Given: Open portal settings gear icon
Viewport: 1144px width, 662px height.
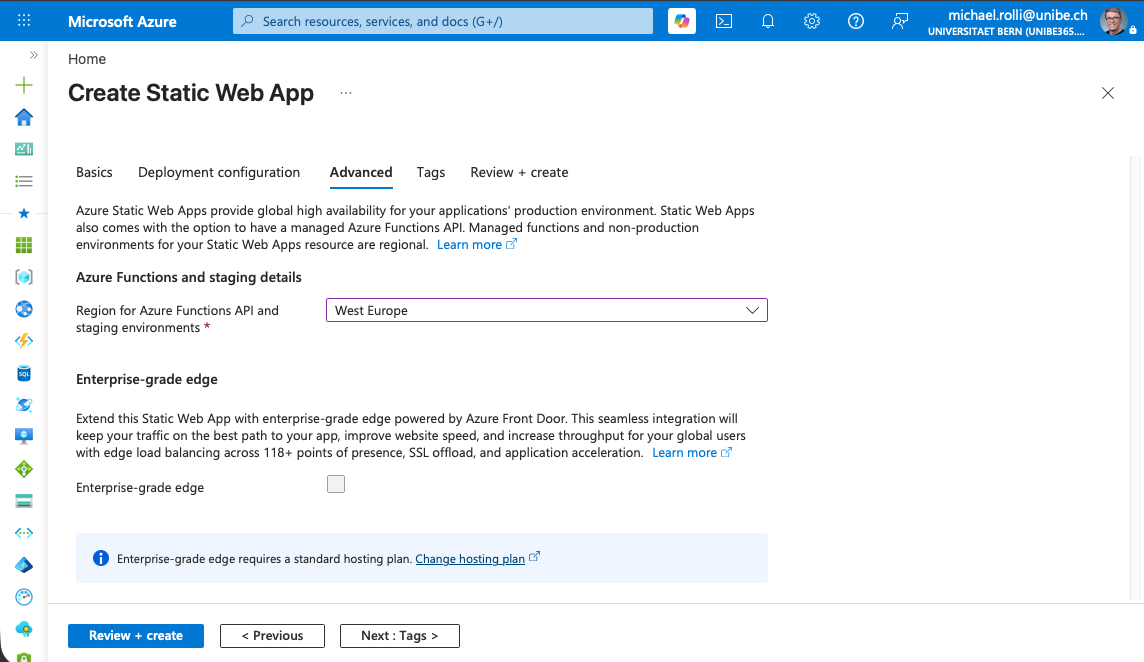Looking at the screenshot, I should point(812,21).
